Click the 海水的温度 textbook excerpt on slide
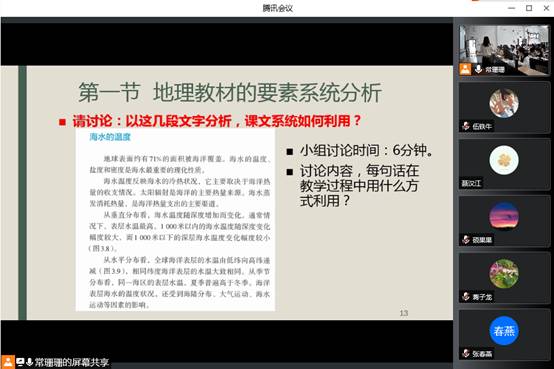 click(x=175, y=220)
